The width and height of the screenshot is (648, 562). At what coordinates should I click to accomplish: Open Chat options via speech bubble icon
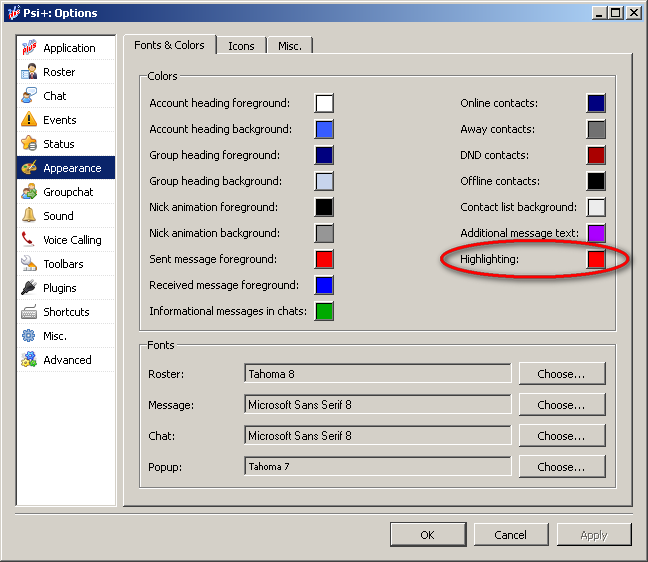pos(29,96)
